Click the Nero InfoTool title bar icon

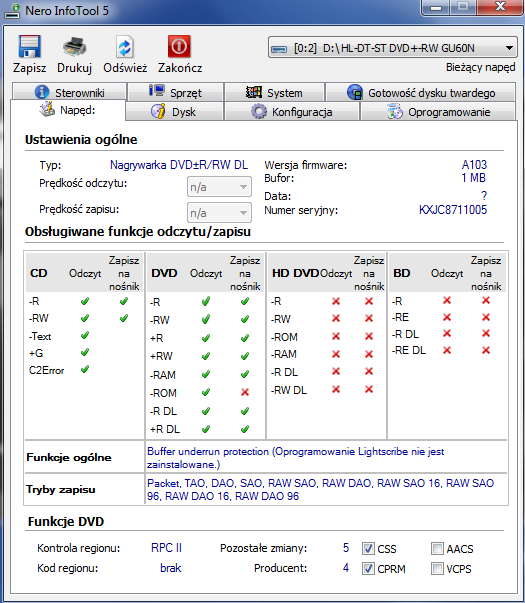tap(13, 11)
